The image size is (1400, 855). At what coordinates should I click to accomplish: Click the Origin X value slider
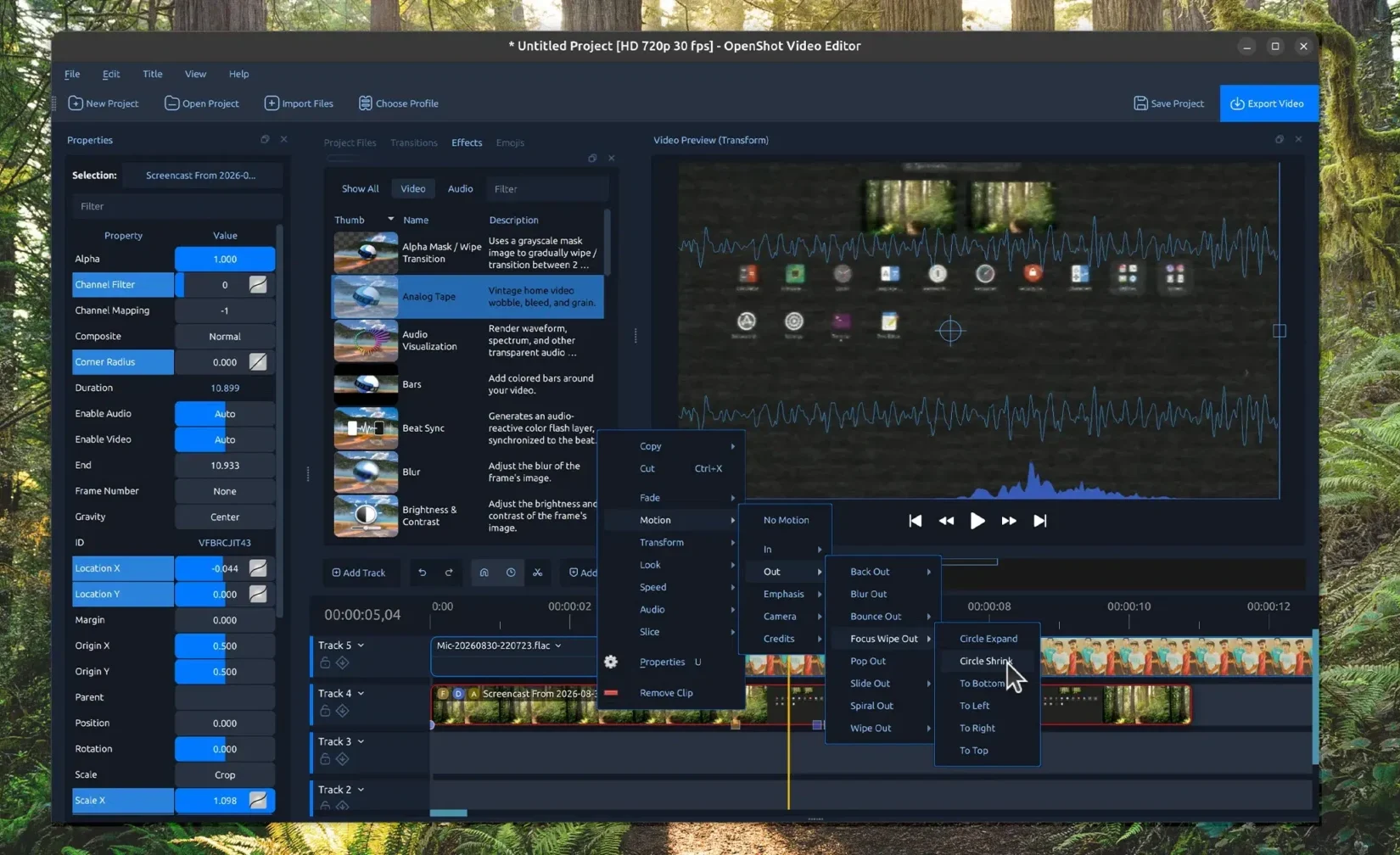click(x=225, y=645)
